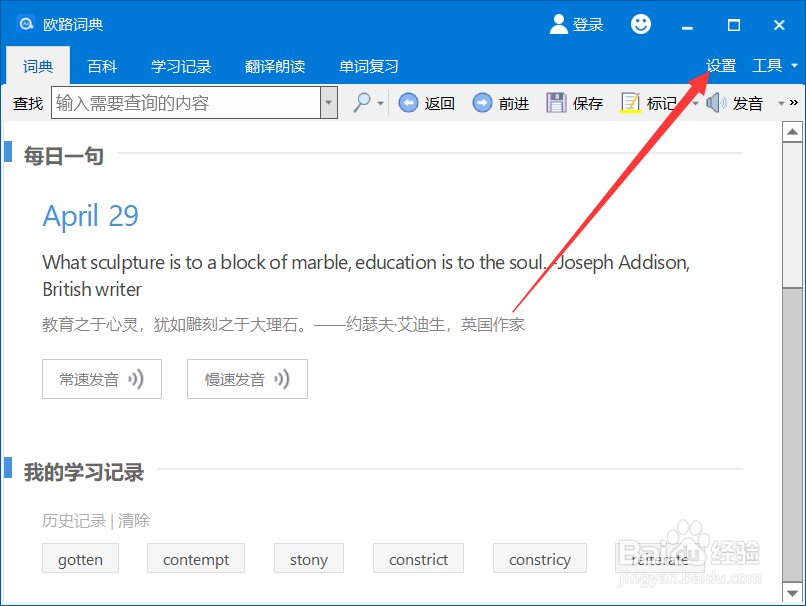Click the 保存 floppy disk icon

click(x=556, y=103)
